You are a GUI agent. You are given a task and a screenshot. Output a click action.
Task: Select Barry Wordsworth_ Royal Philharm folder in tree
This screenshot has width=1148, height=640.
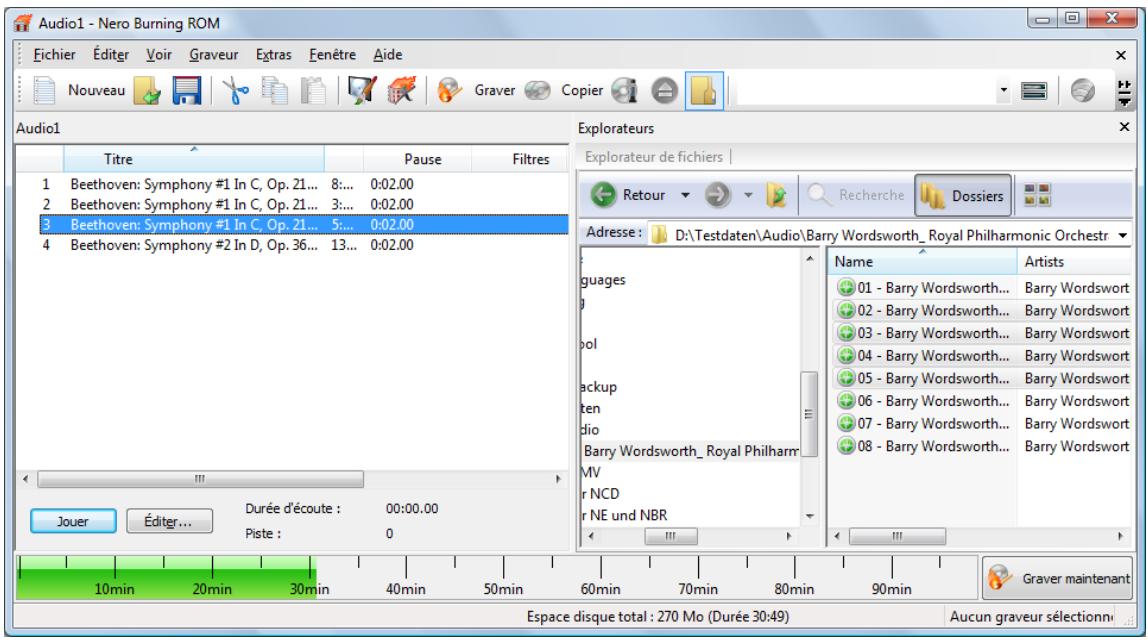pos(690,451)
